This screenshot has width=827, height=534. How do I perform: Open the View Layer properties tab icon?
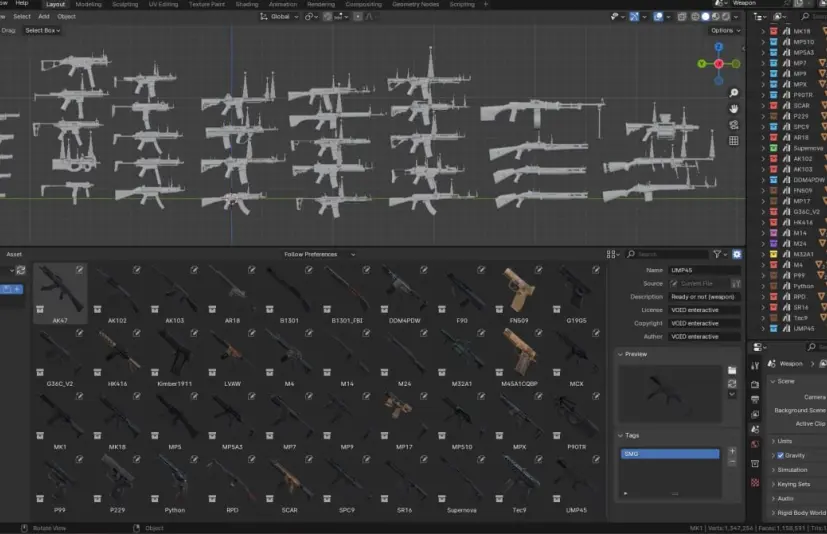click(x=755, y=414)
